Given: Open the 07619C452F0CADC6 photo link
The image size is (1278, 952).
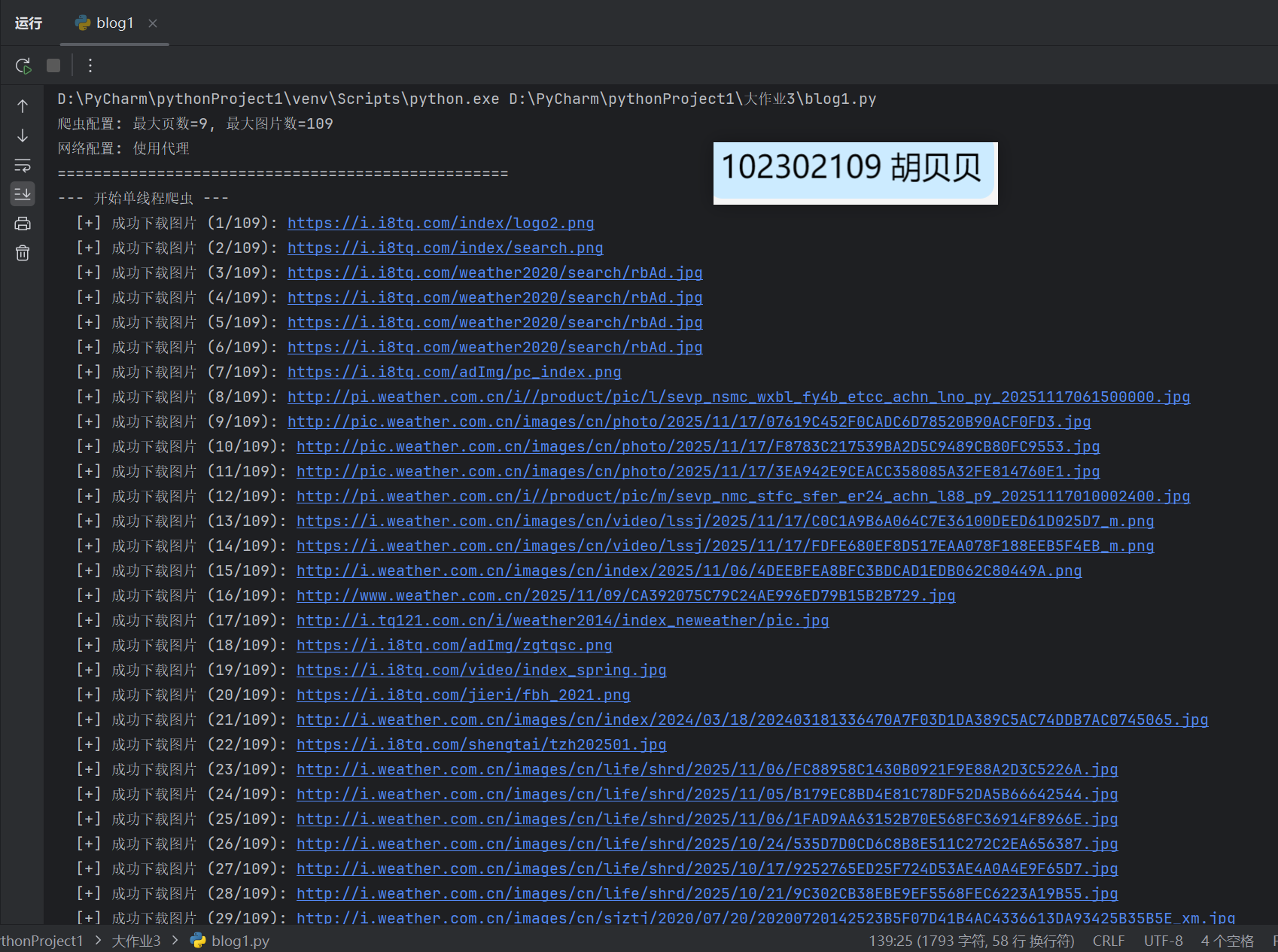Looking at the screenshot, I should point(689,422).
